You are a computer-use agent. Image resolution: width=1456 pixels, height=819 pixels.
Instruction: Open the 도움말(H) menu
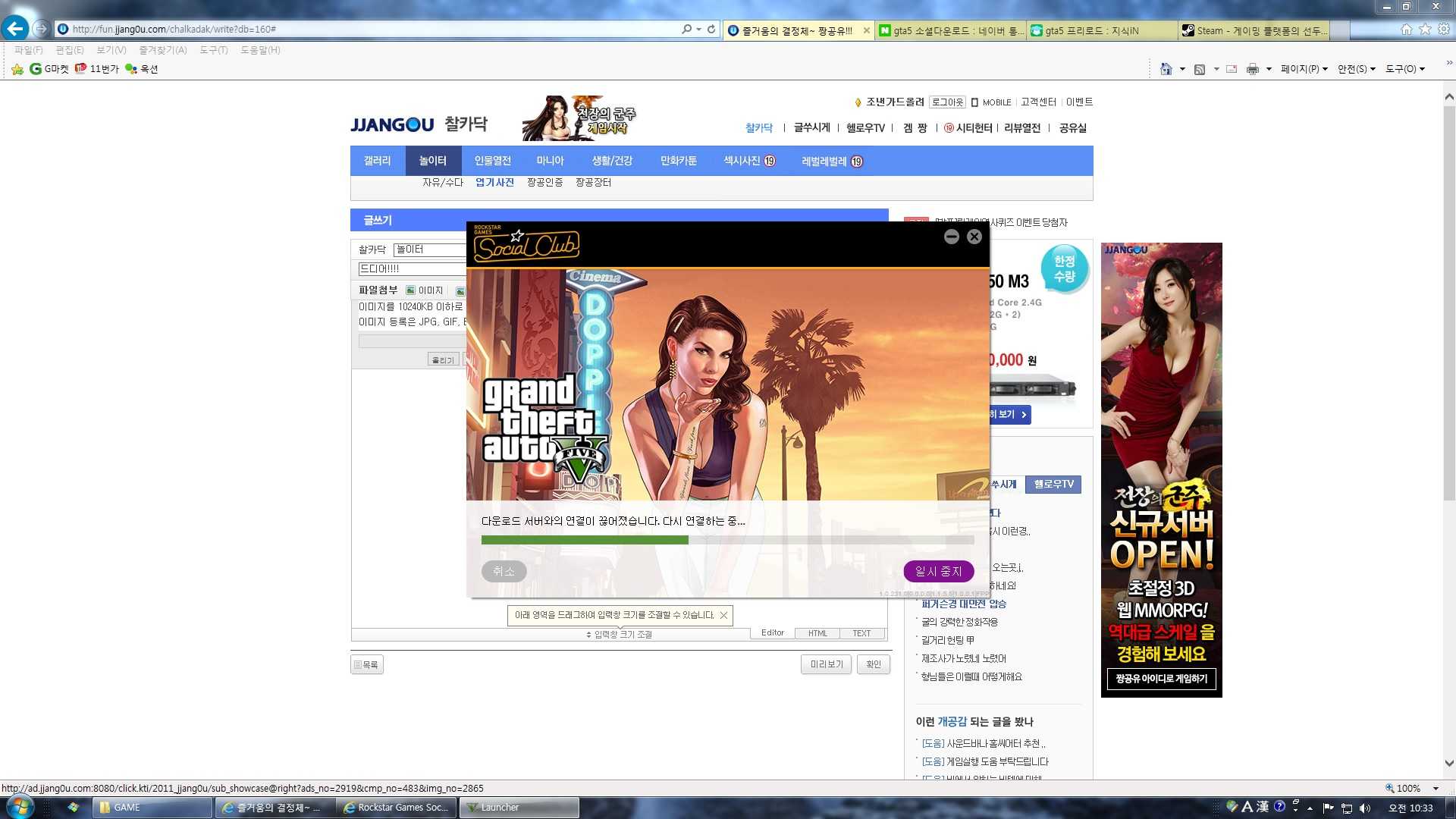[260, 50]
